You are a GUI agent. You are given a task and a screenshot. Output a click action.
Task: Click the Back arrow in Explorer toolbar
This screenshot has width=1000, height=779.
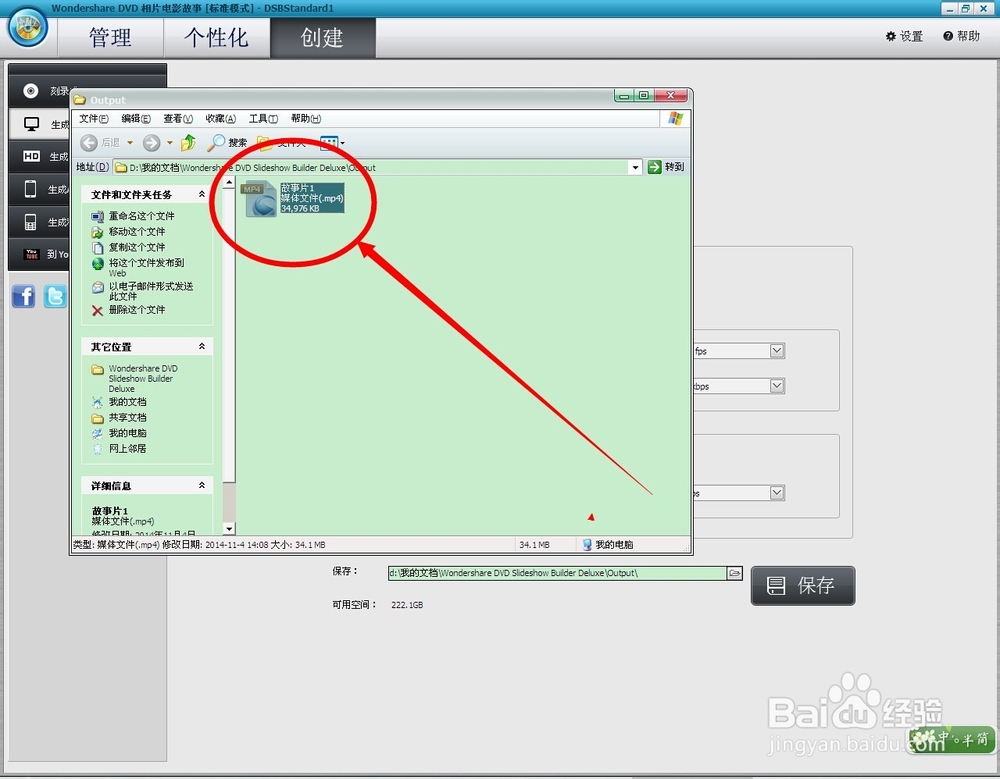(89, 143)
